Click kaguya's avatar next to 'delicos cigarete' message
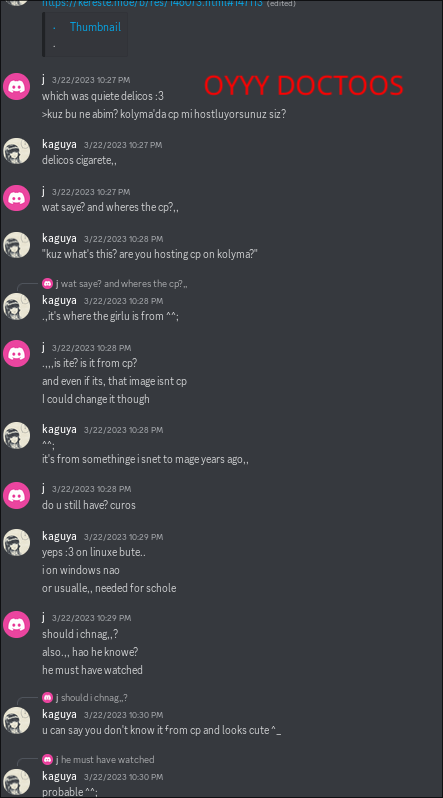443x798 pixels. click(x=16, y=151)
